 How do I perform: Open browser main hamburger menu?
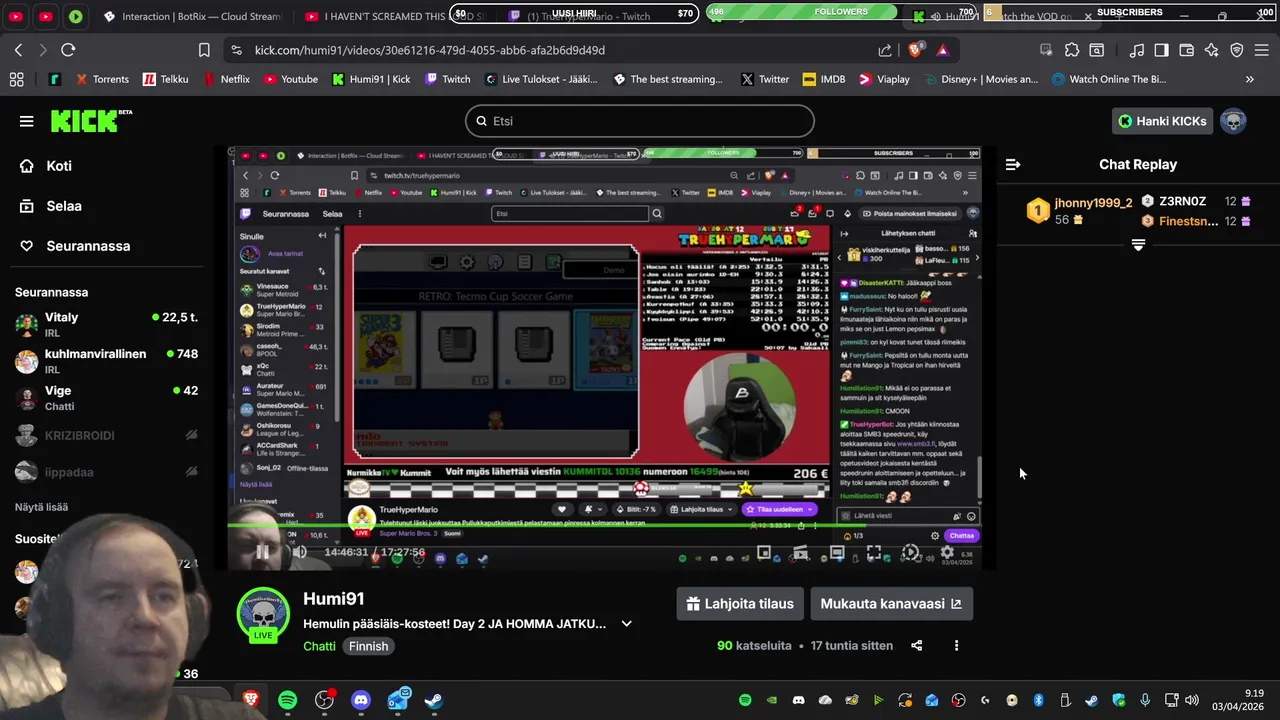(x=1262, y=50)
